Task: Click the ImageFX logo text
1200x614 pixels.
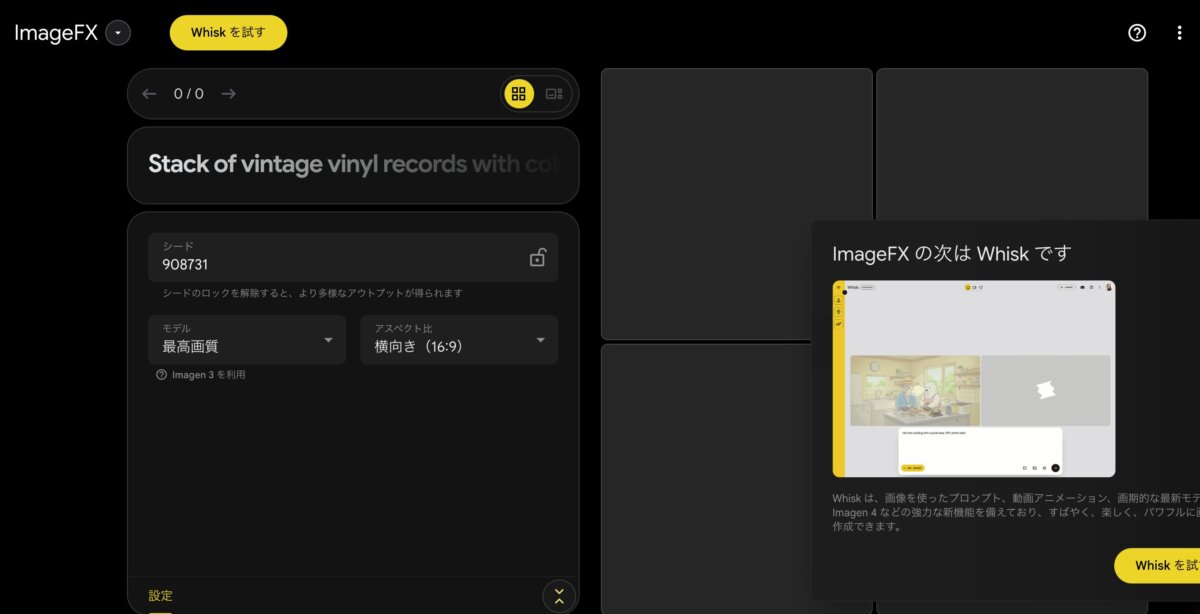Action: pyautogui.click(x=56, y=33)
